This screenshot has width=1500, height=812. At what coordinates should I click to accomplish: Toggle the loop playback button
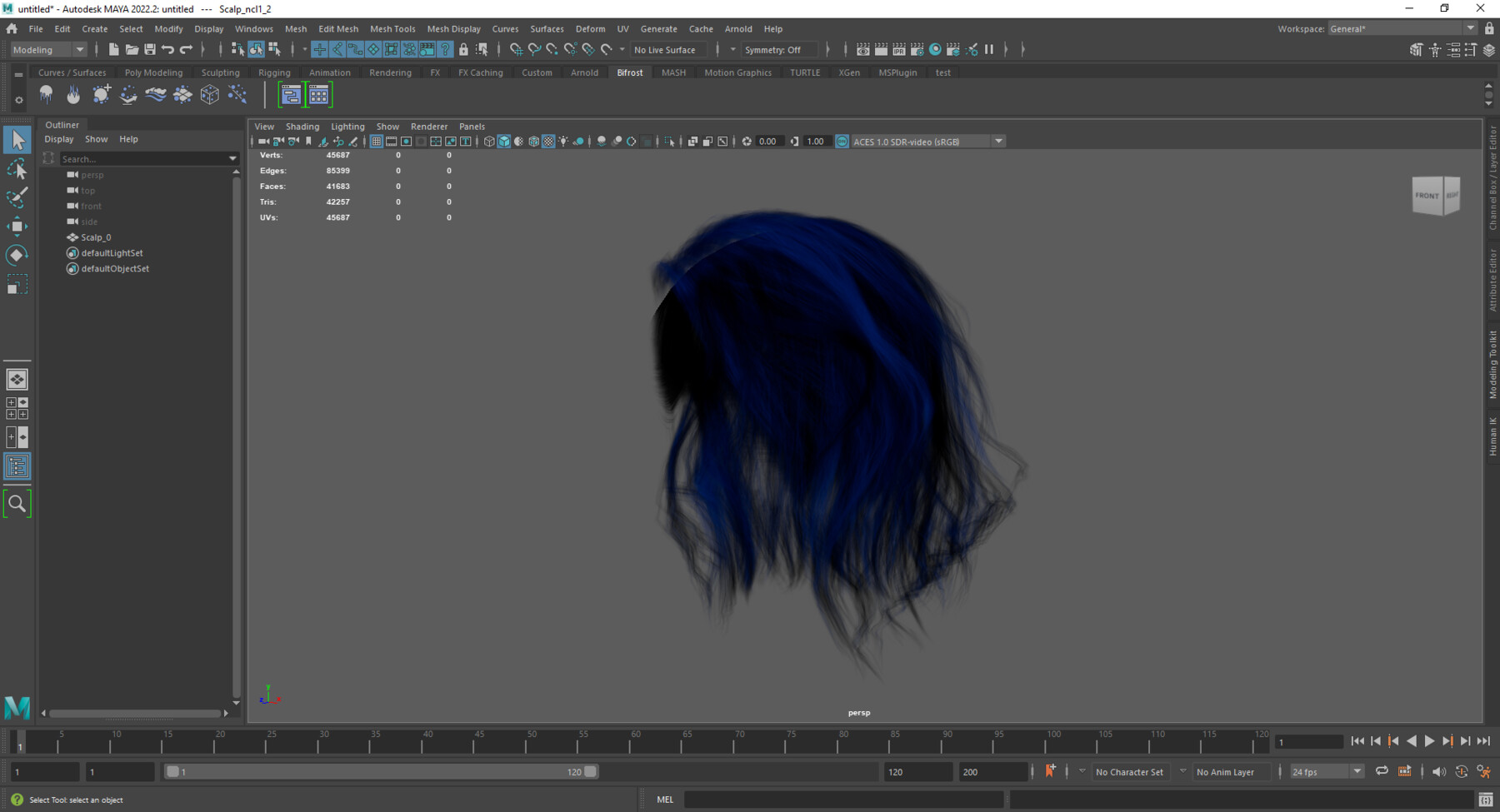(x=1382, y=771)
